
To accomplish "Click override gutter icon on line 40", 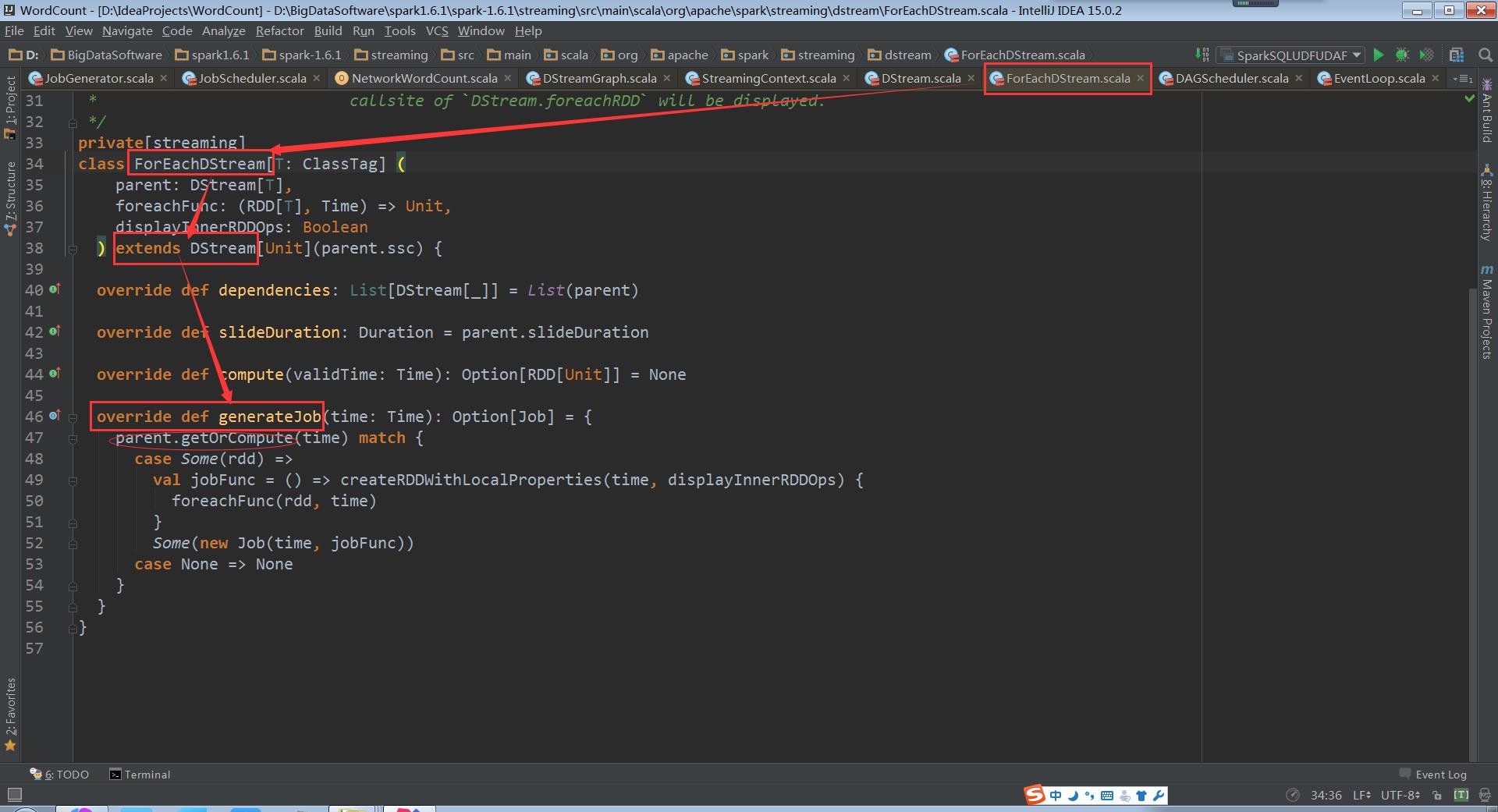I will coord(55,289).
